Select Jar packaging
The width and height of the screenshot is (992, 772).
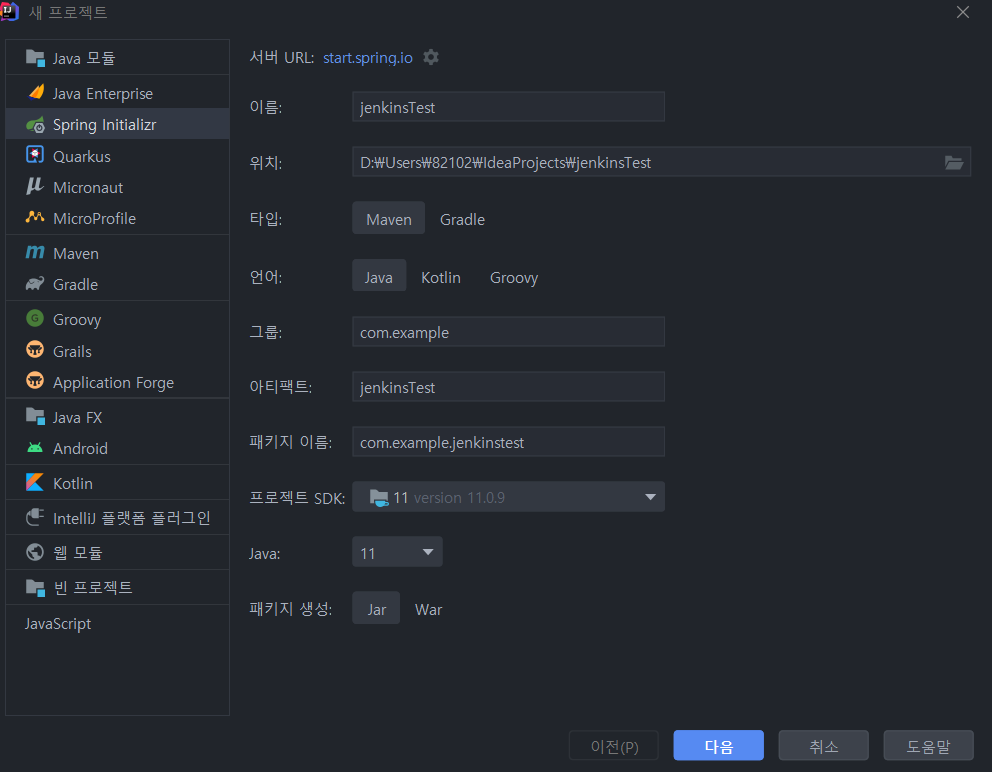376,609
